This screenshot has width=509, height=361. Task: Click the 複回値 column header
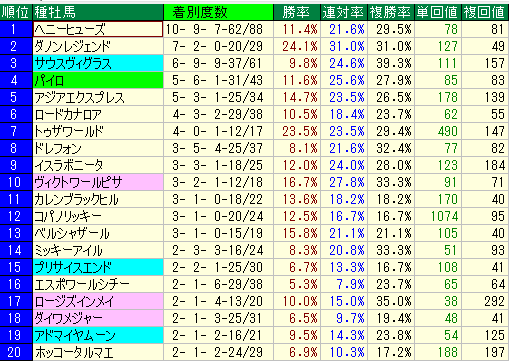pos(485,12)
